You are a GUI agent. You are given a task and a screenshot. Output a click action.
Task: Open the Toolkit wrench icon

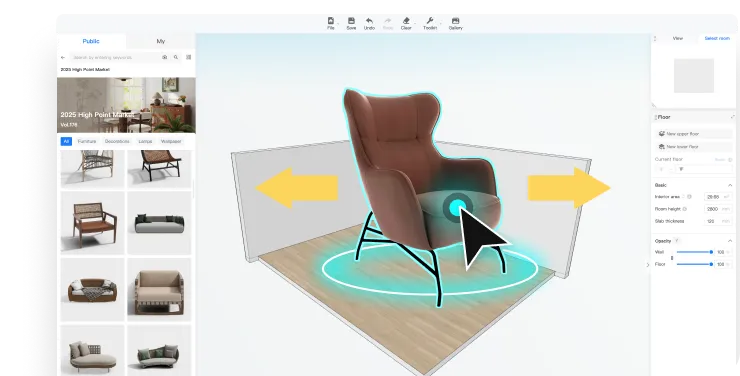tap(429, 21)
